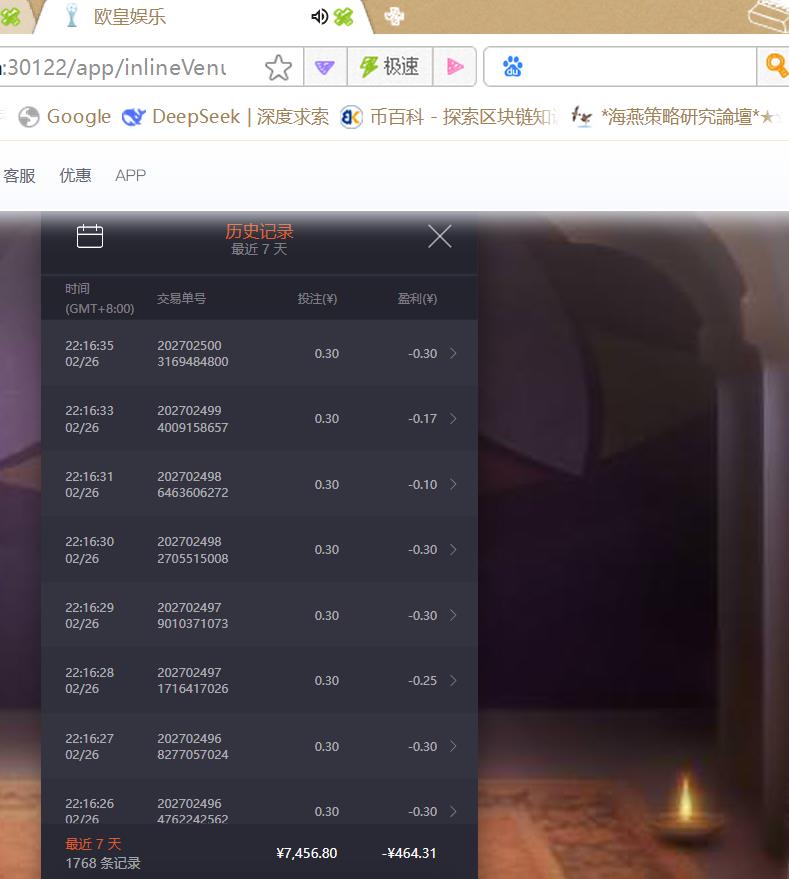Viewport: 789px width, 879px height.
Task: Select order number ending 9010371073
Action: [x=192, y=615]
